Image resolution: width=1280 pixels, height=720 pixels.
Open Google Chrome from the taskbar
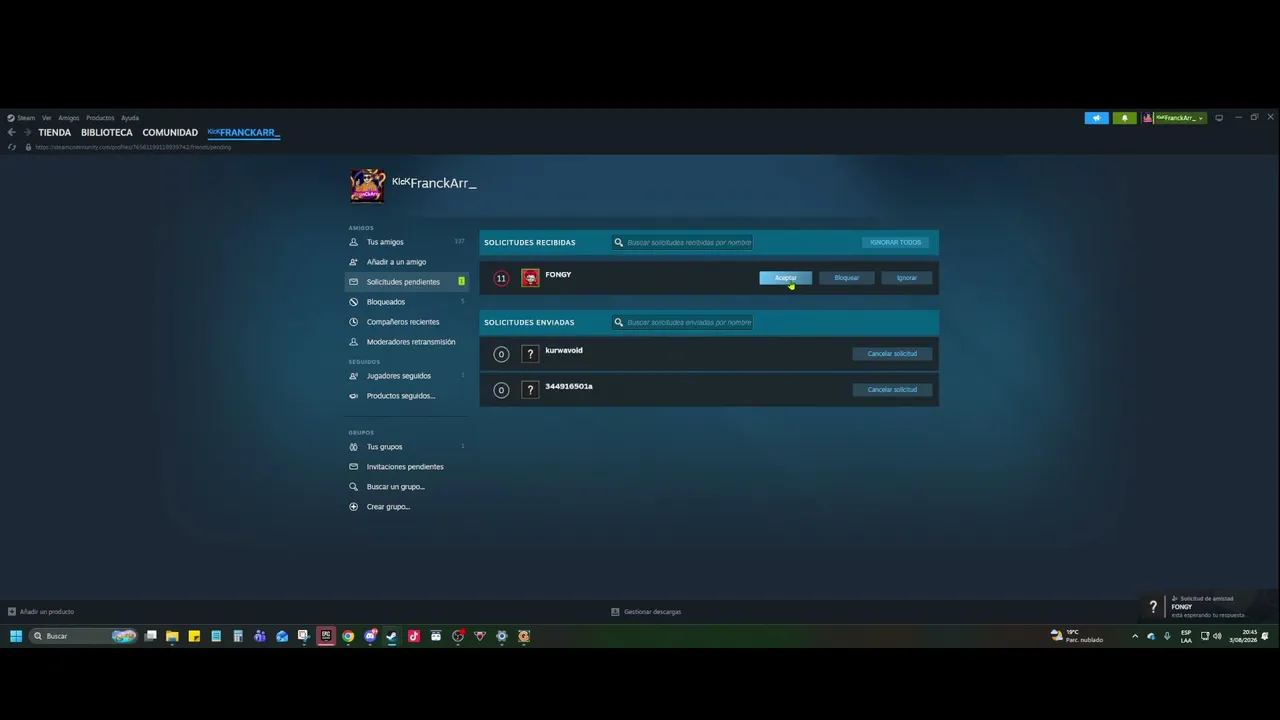point(348,636)
